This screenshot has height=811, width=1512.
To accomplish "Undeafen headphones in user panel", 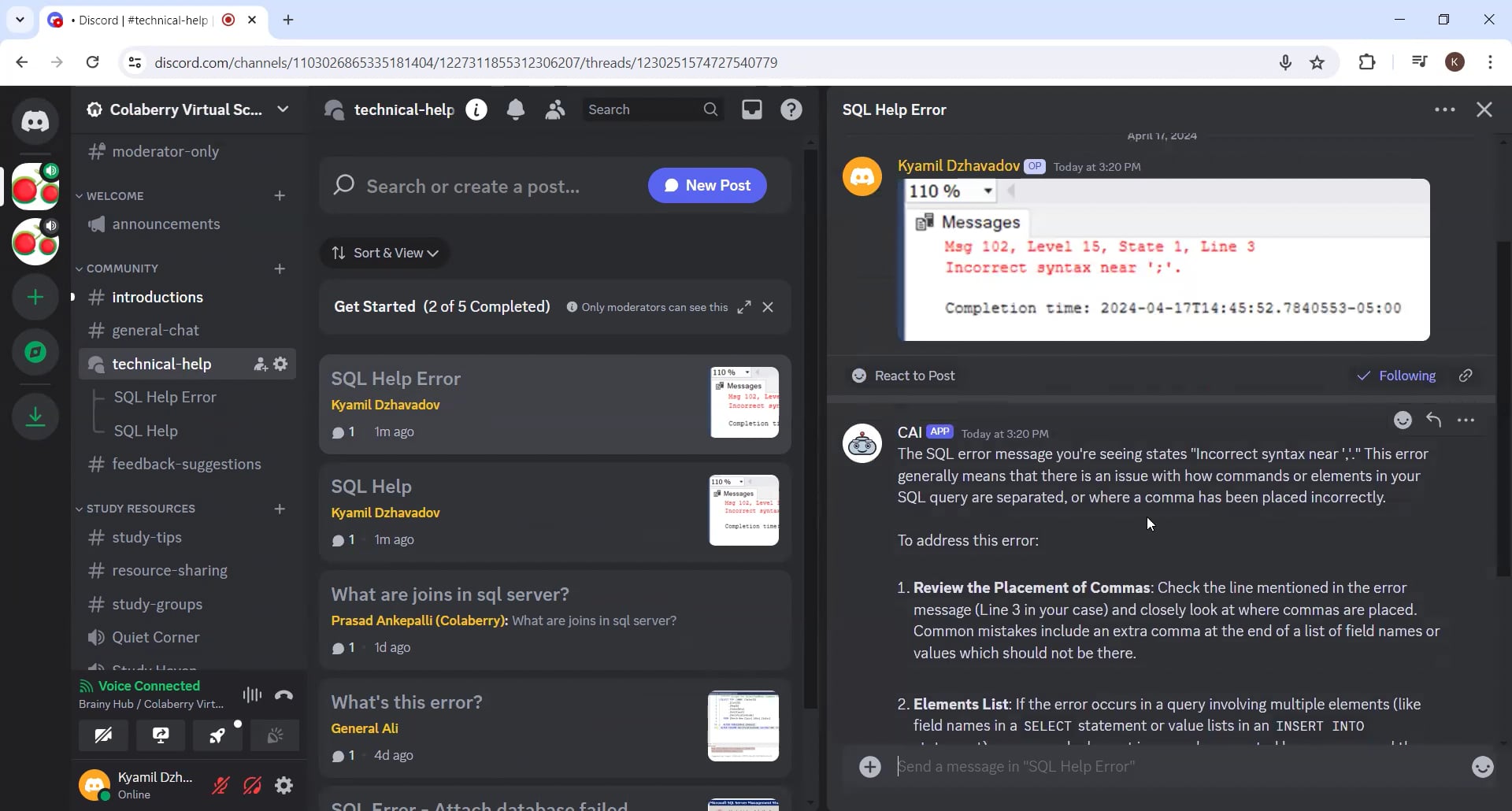I will click(252, 785).
